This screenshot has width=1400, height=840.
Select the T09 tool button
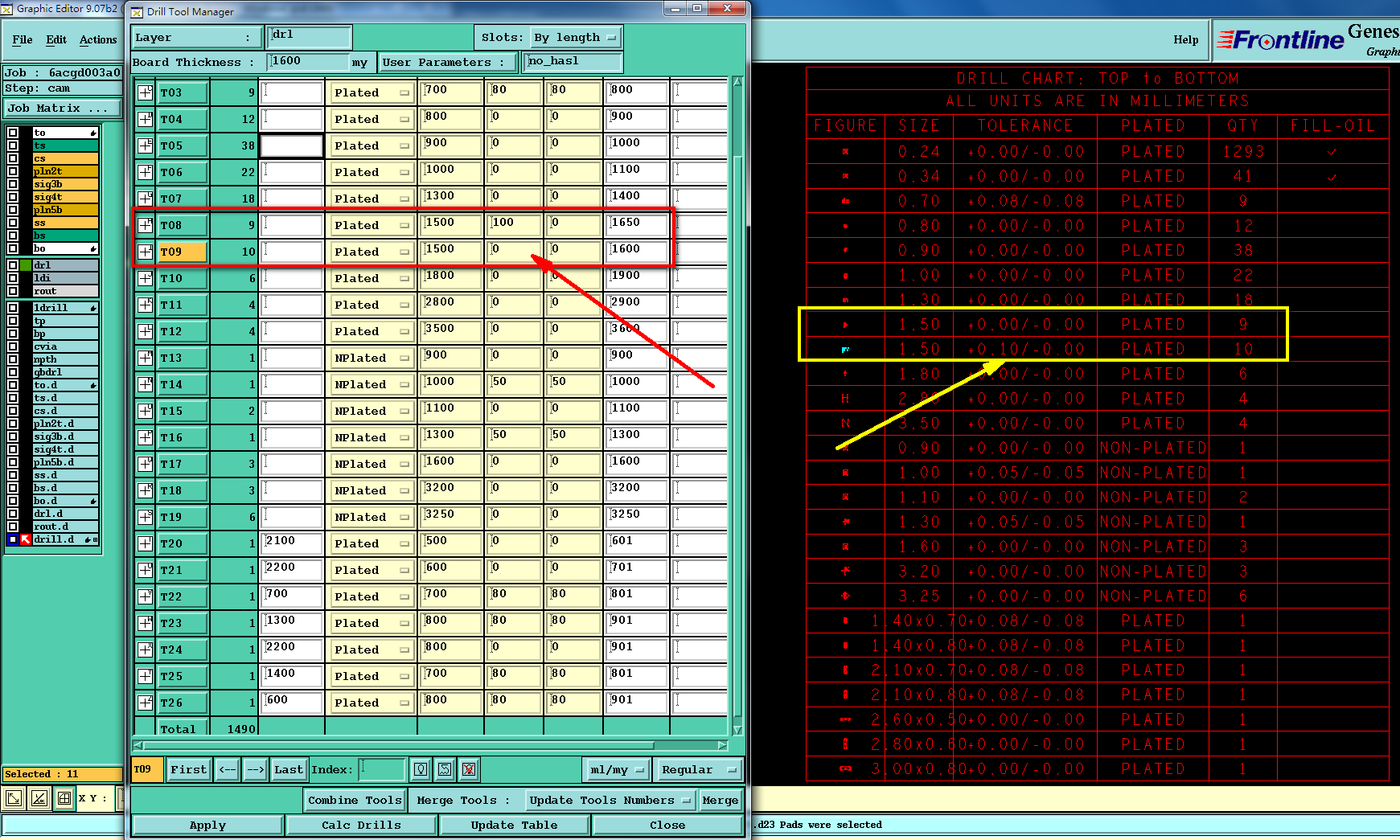click(183, 252)
